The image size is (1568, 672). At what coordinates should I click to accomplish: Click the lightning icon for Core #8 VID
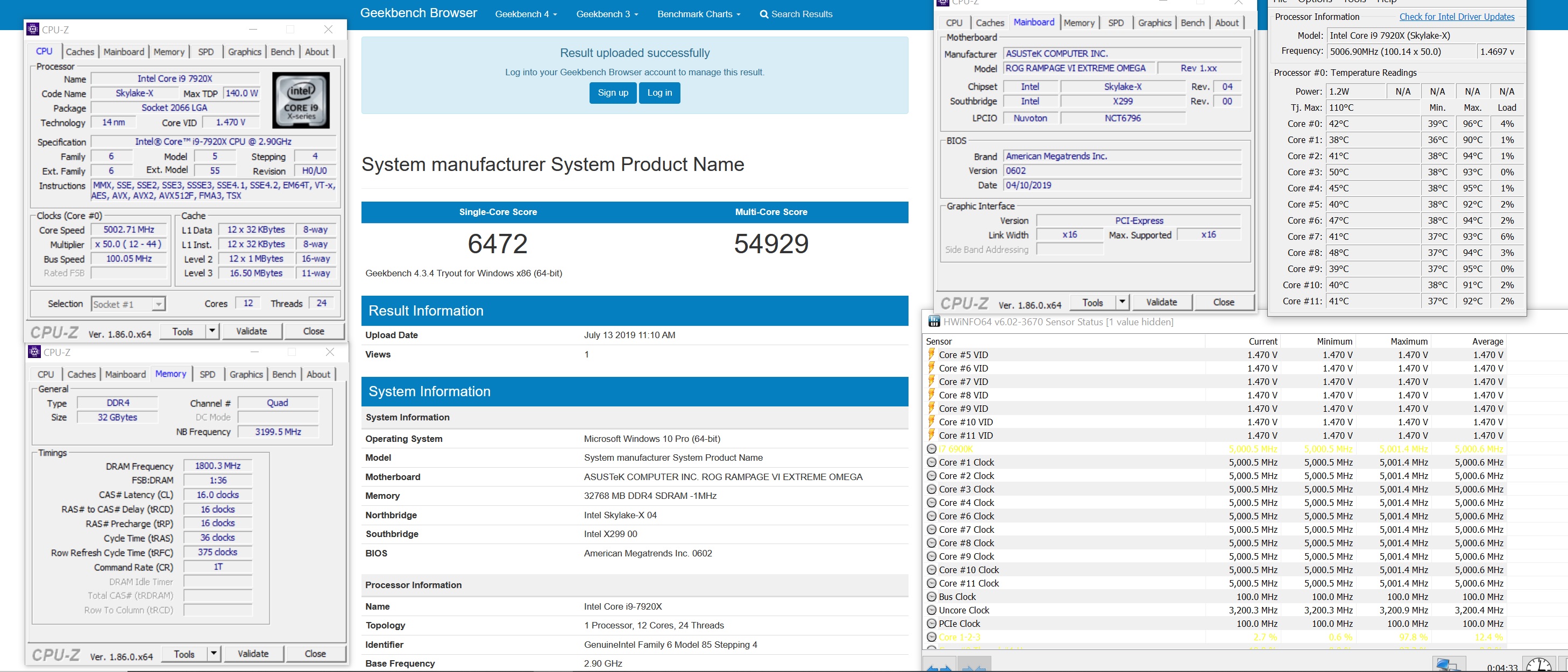click(931, 395)
